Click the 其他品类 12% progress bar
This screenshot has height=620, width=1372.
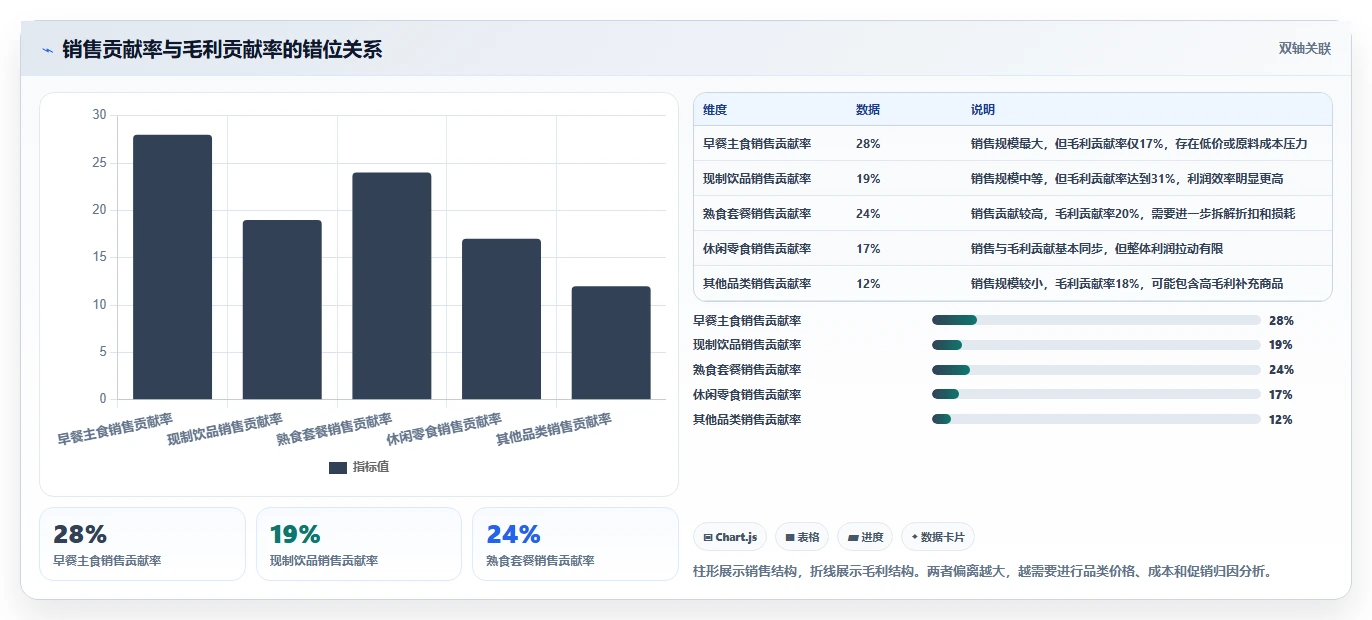point(1096,420)
